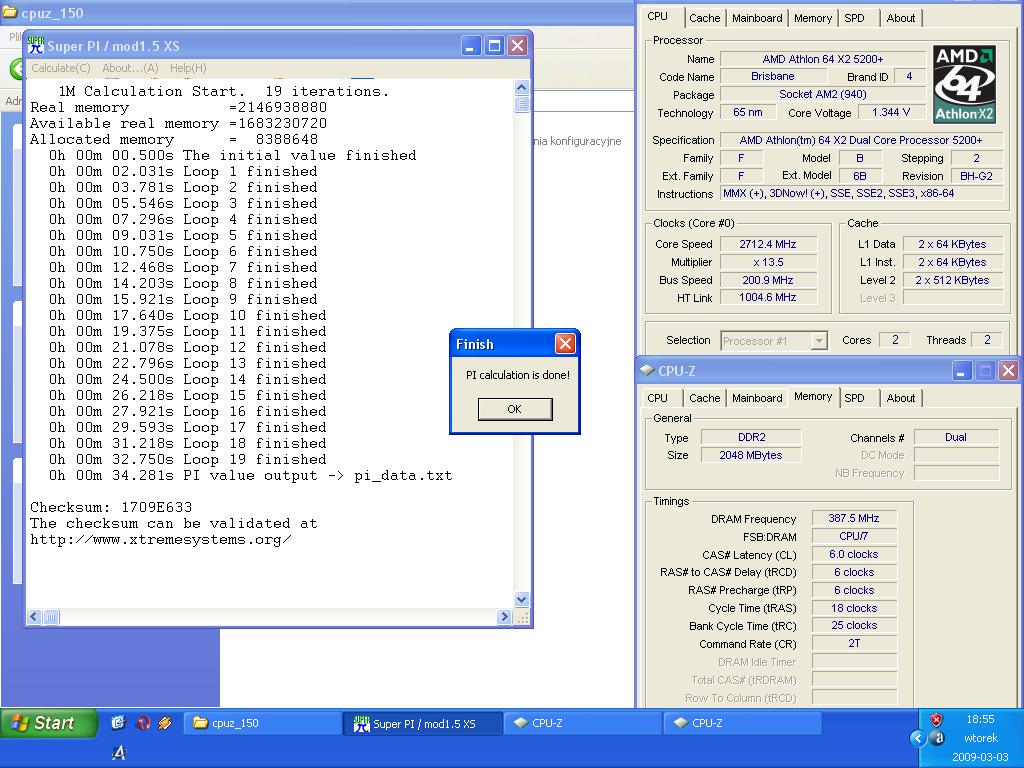
Task: Open the Help(H) menu in Super PI
Action: (x=188, y=68)
